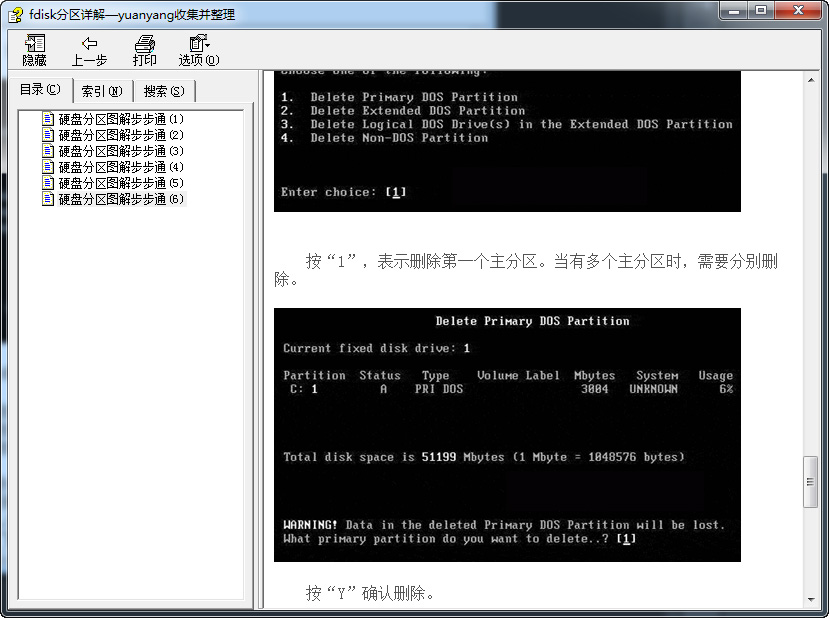Click '2. Delete Extended DOS Partition' line
The image size is (829, 618).
[x=403, y=110]
